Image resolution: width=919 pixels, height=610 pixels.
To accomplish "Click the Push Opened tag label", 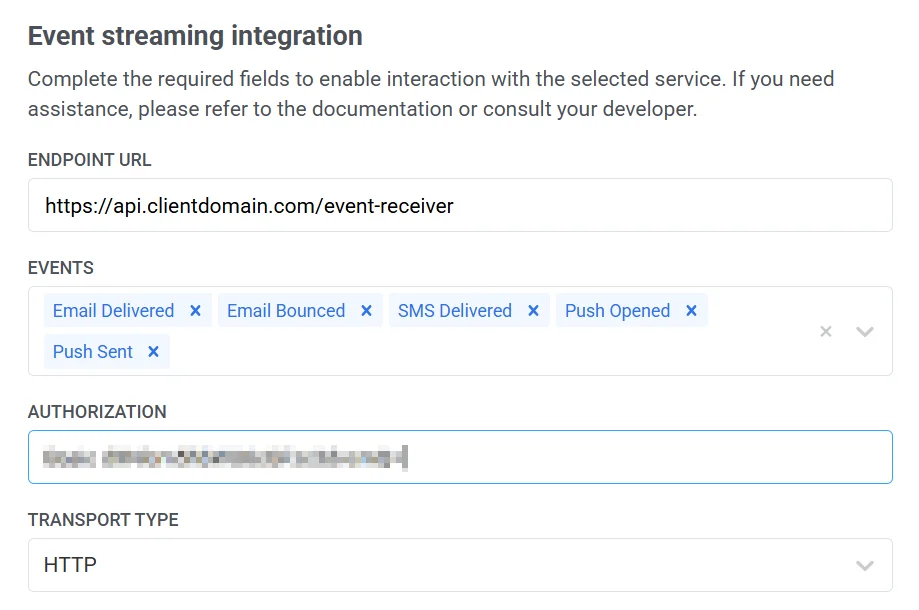I will 617,311.
